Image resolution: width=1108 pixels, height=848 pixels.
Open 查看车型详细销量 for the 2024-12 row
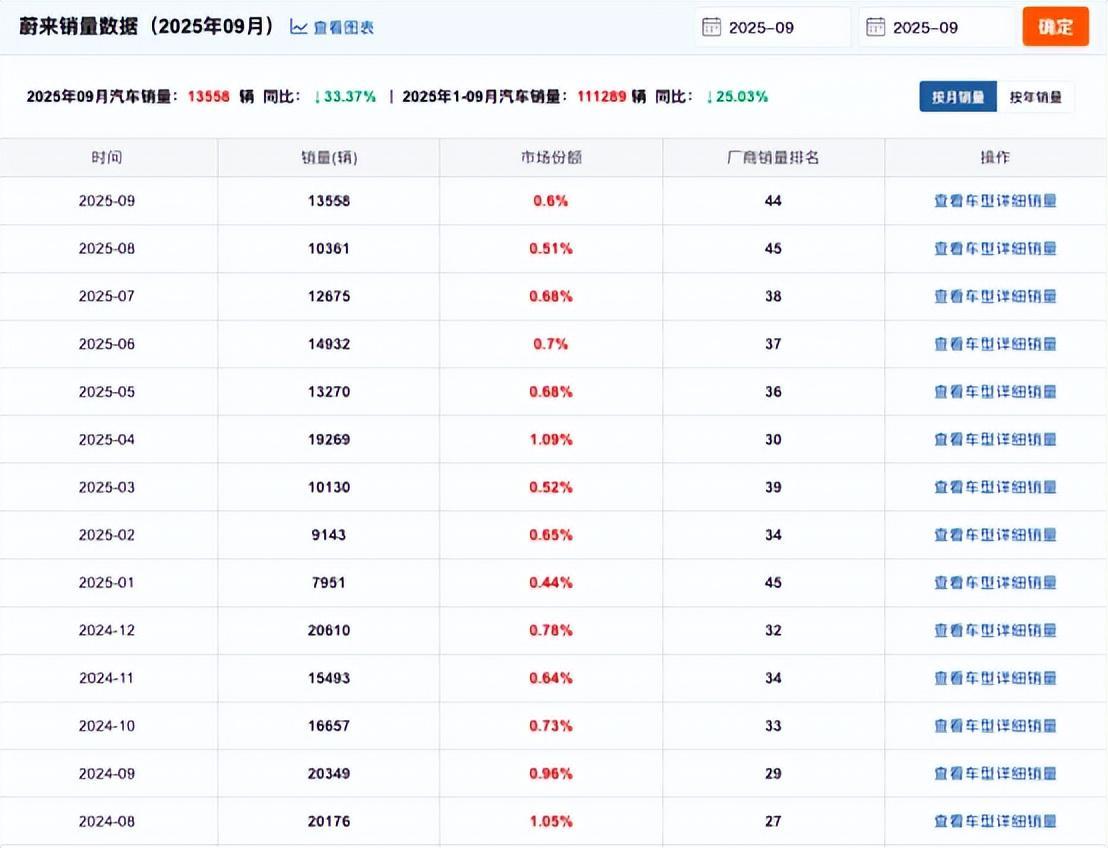click(x=995, y=631)
